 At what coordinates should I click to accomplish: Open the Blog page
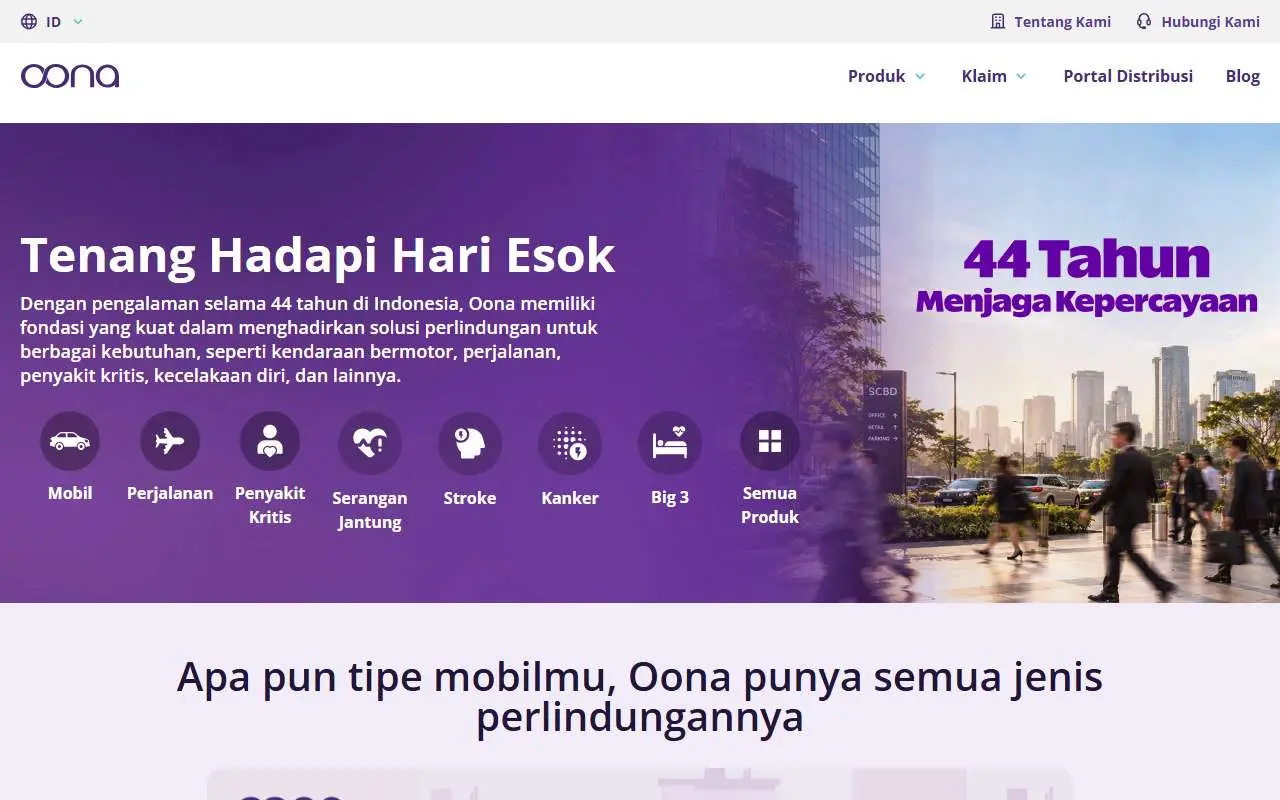point(1243,76)
